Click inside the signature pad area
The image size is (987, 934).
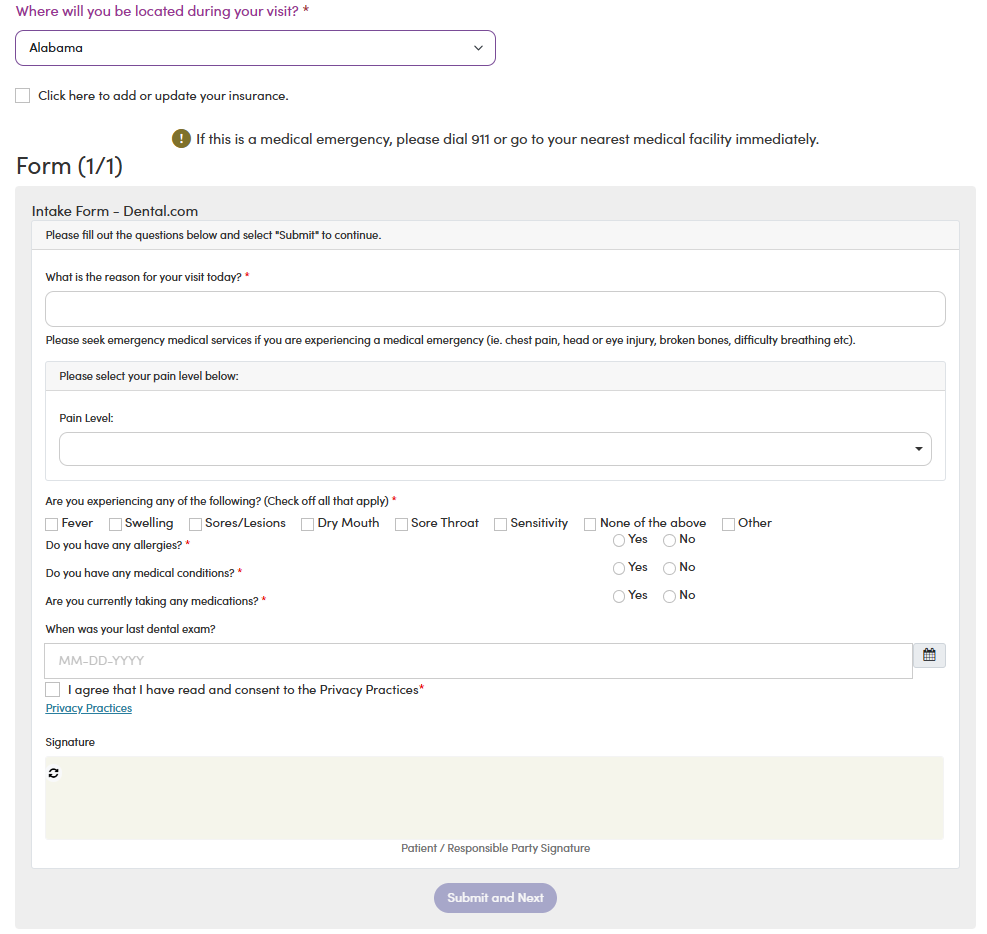click(x=494, y=798)
